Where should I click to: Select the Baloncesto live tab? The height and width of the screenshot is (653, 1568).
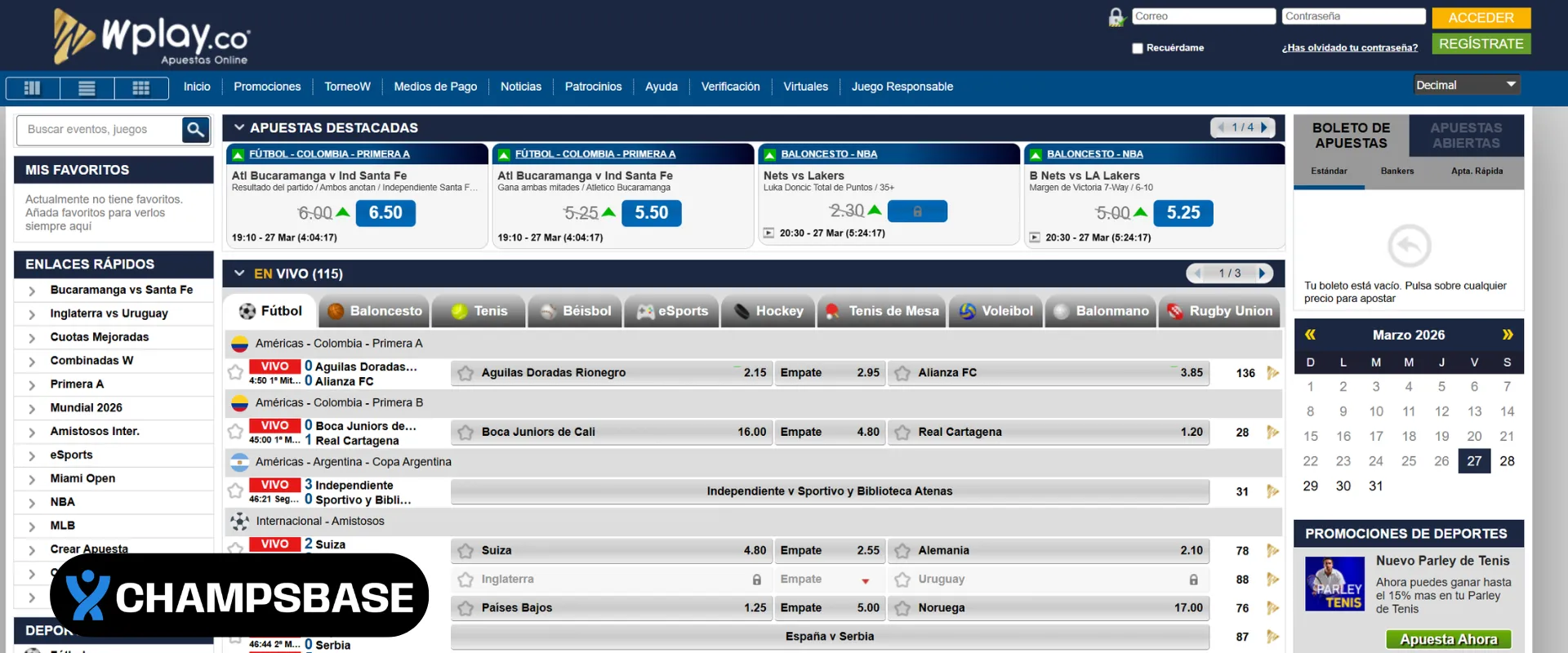point(374,311)
